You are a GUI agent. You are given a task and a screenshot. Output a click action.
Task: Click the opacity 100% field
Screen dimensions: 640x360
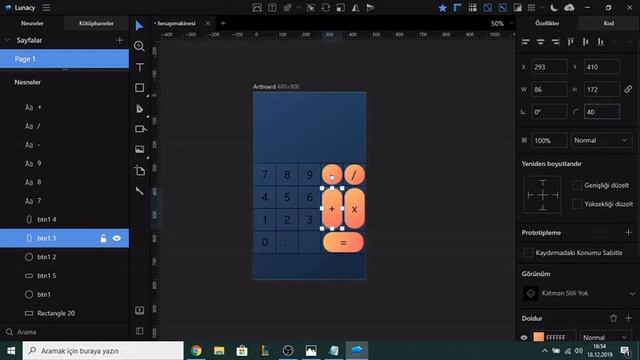click(x=549, y=140)
